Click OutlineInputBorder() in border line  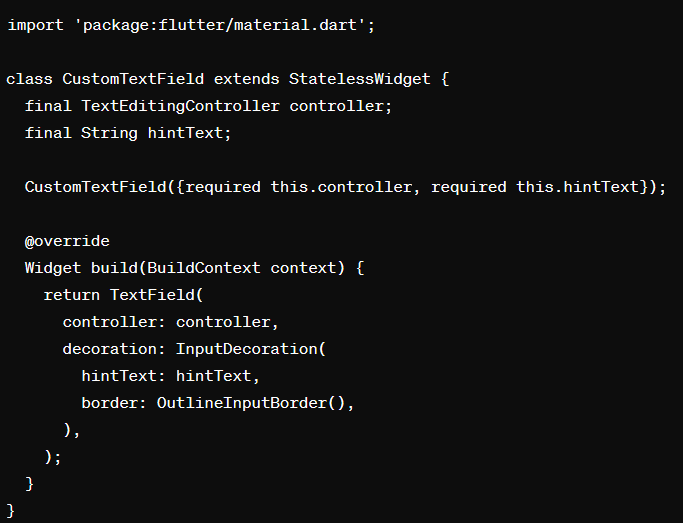coord(250,403)
